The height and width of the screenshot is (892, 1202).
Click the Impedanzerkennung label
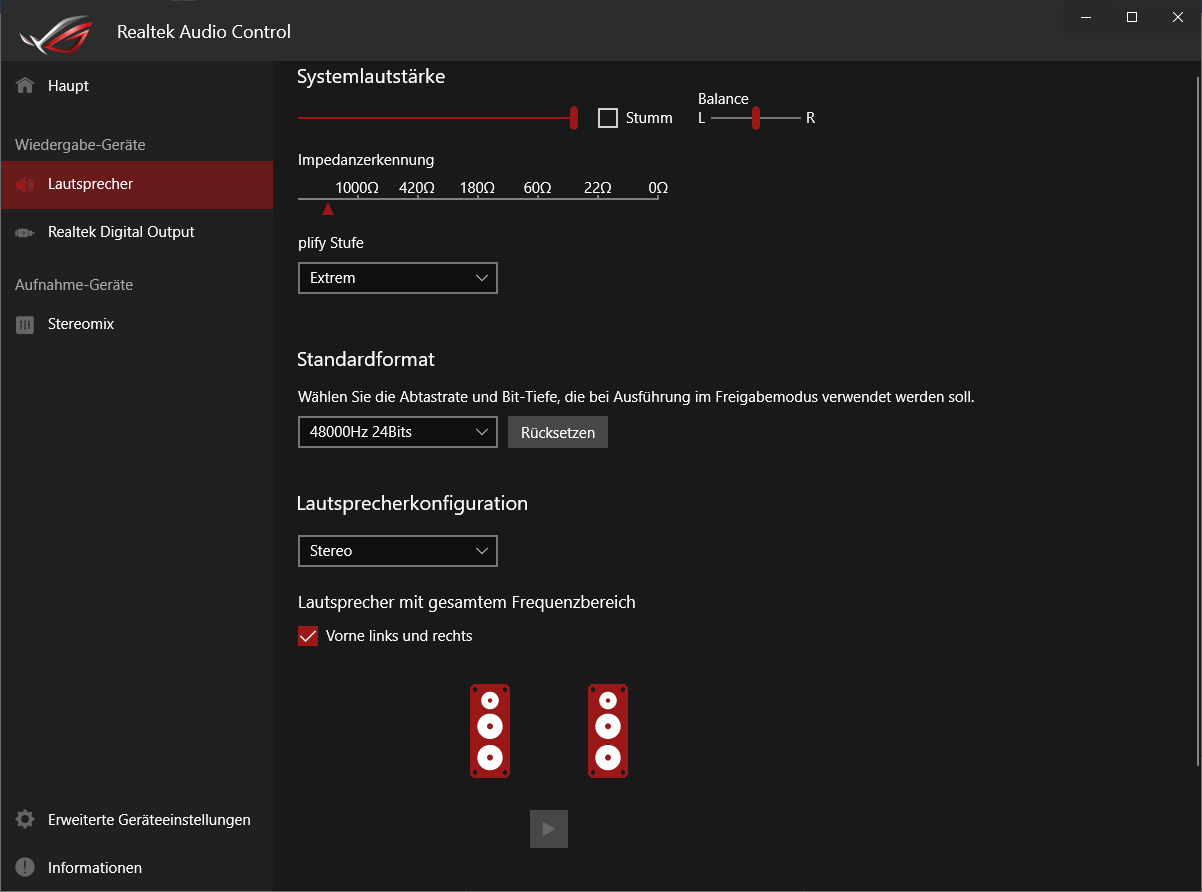(x=366, y=160)
